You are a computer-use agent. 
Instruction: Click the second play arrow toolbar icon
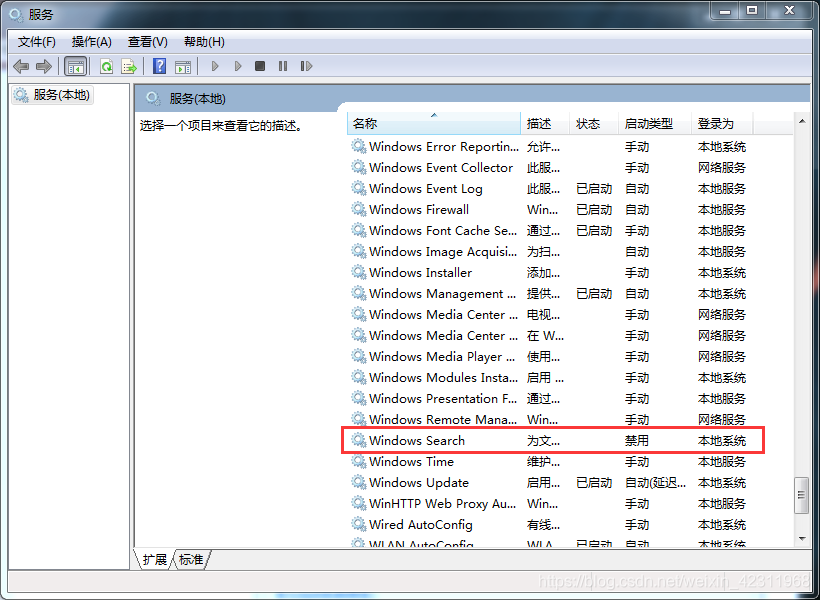pos(238,66)
